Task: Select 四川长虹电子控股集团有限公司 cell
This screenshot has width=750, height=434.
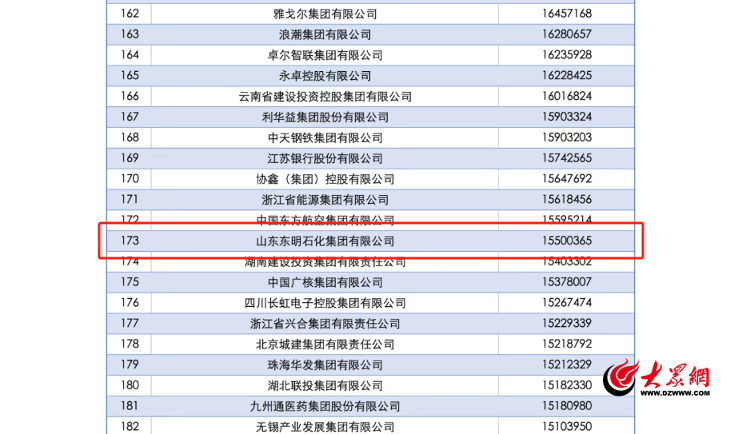Action: click(325, 303)
